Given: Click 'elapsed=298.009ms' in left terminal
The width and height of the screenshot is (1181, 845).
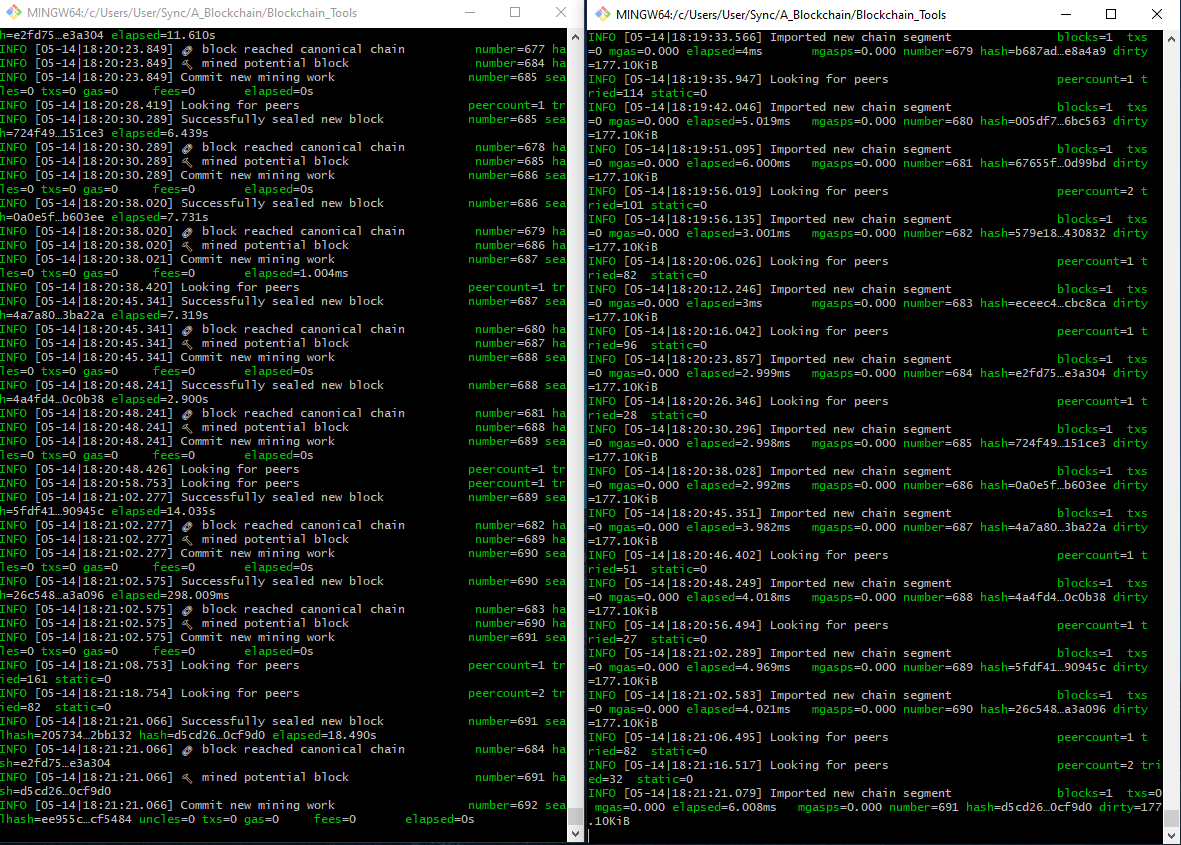Looking at the screenshot, I should [x=170, y=595].
